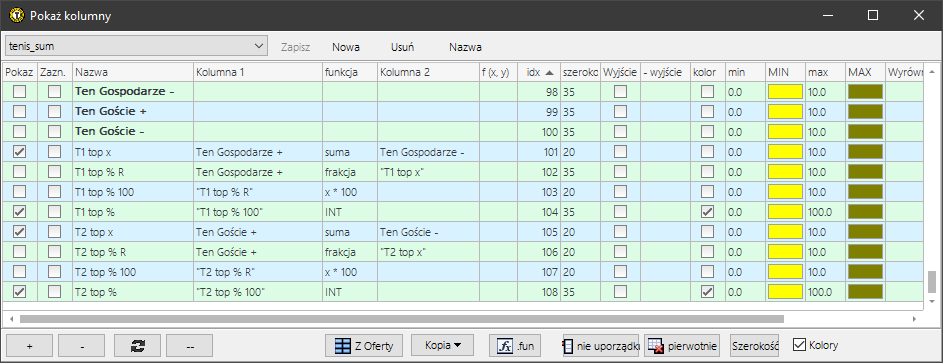This screenshot has height=363, width=943.
Task: Click idx value 103
Action: (539, 192)
